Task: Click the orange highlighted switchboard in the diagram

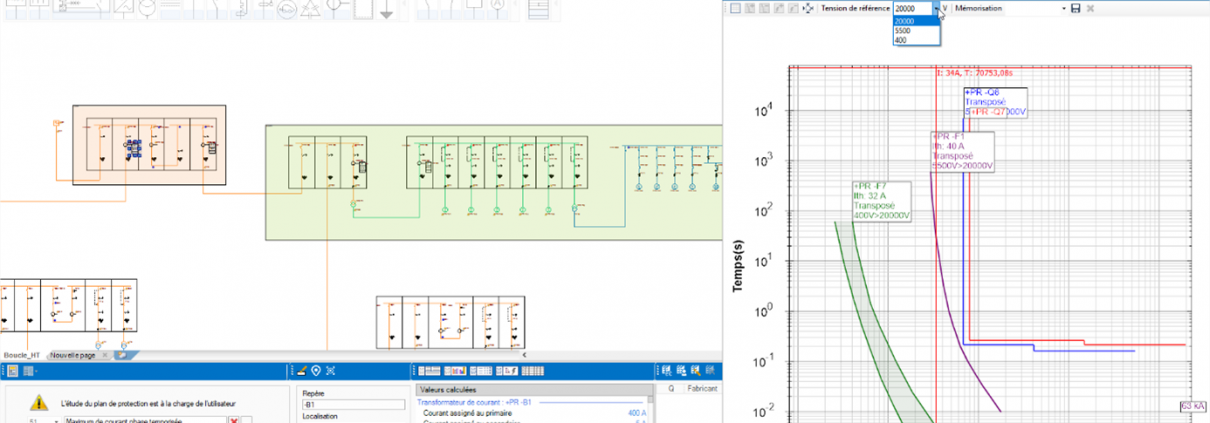Action: click(x=148, y=146)
